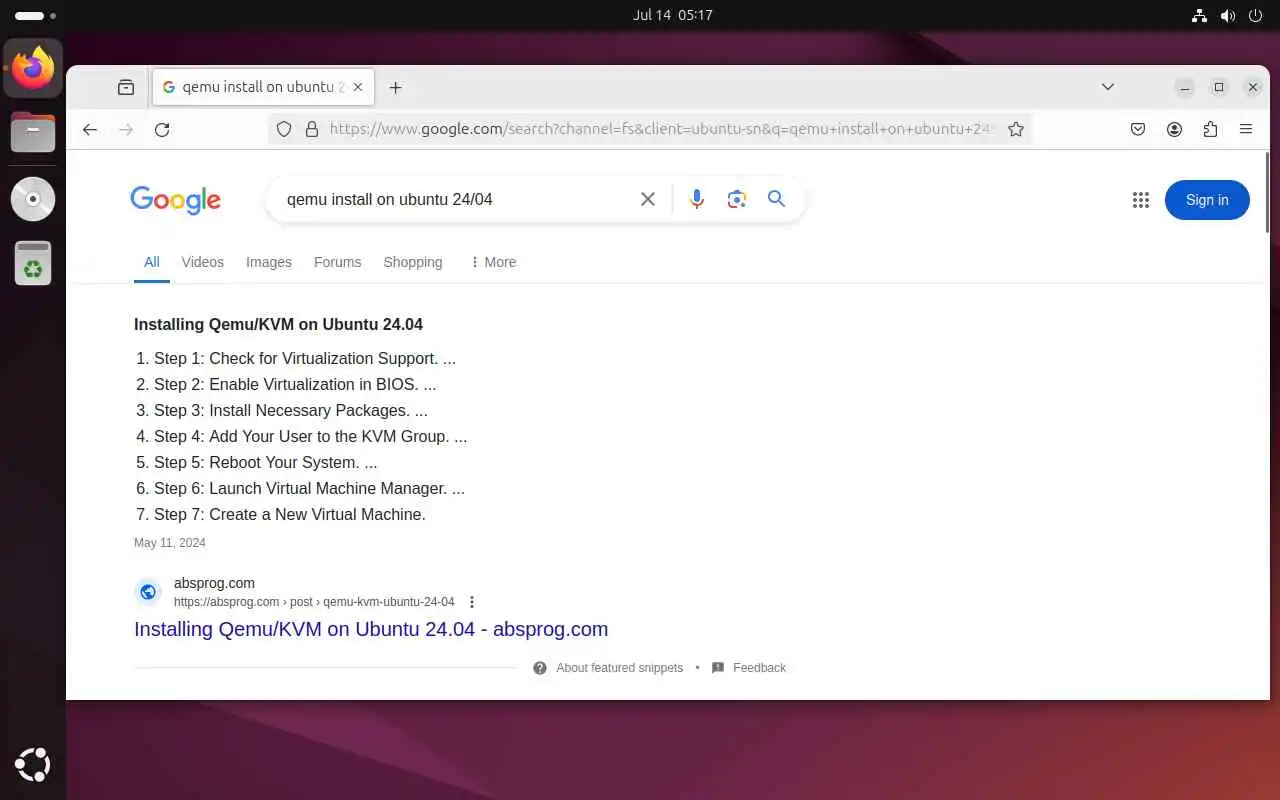Click the Firefox forward arrow
1280x800 pixels.
pos(126,129)
